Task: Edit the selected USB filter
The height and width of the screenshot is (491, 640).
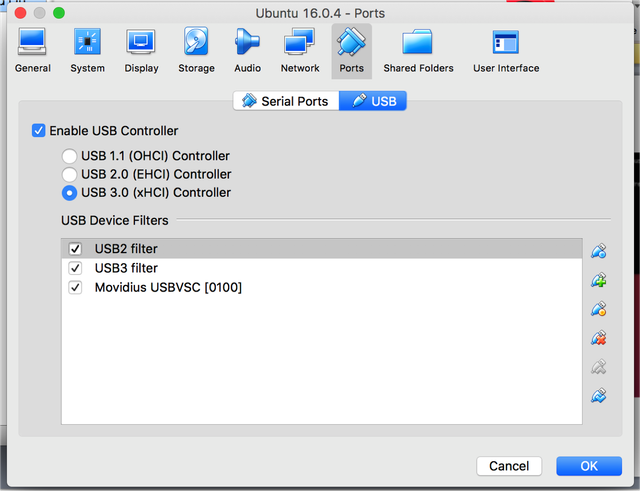Action: point(598,309)
